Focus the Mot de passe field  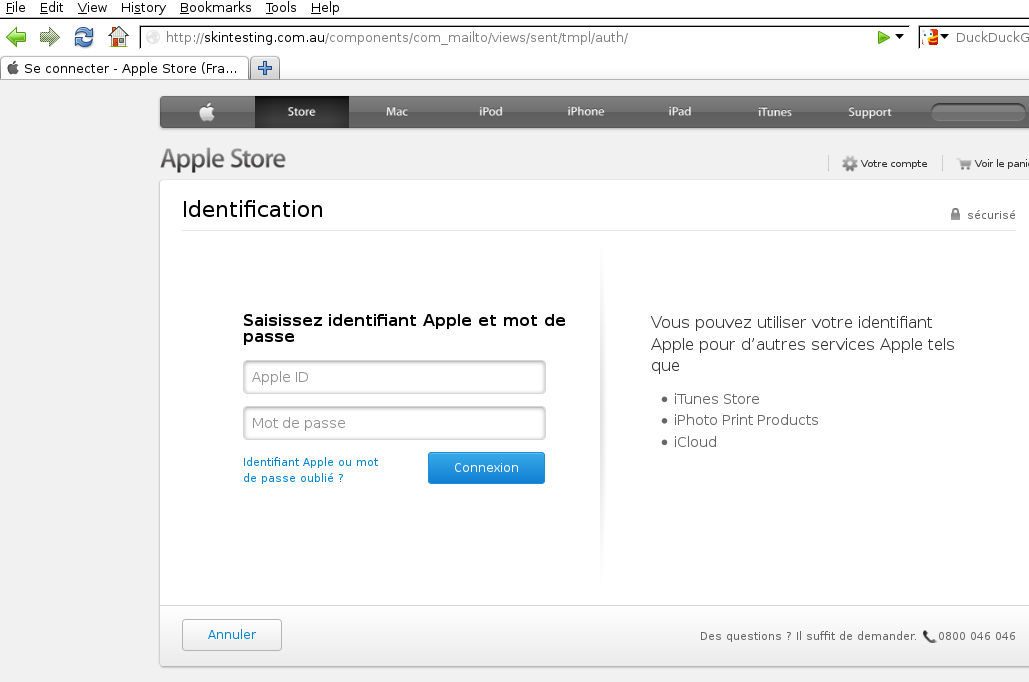[394, 423]
